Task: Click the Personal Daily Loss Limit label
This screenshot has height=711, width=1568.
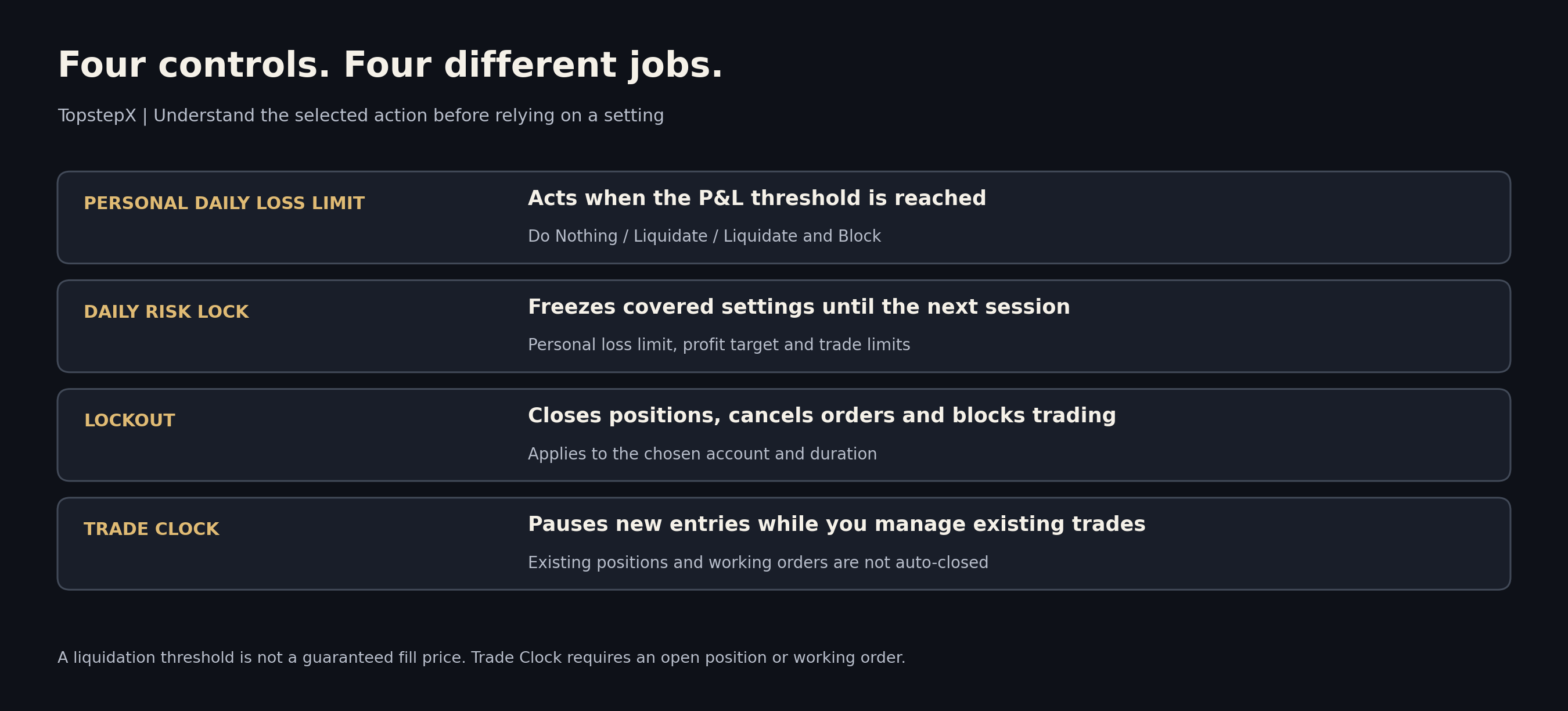Action: click(x=224, y=203)
